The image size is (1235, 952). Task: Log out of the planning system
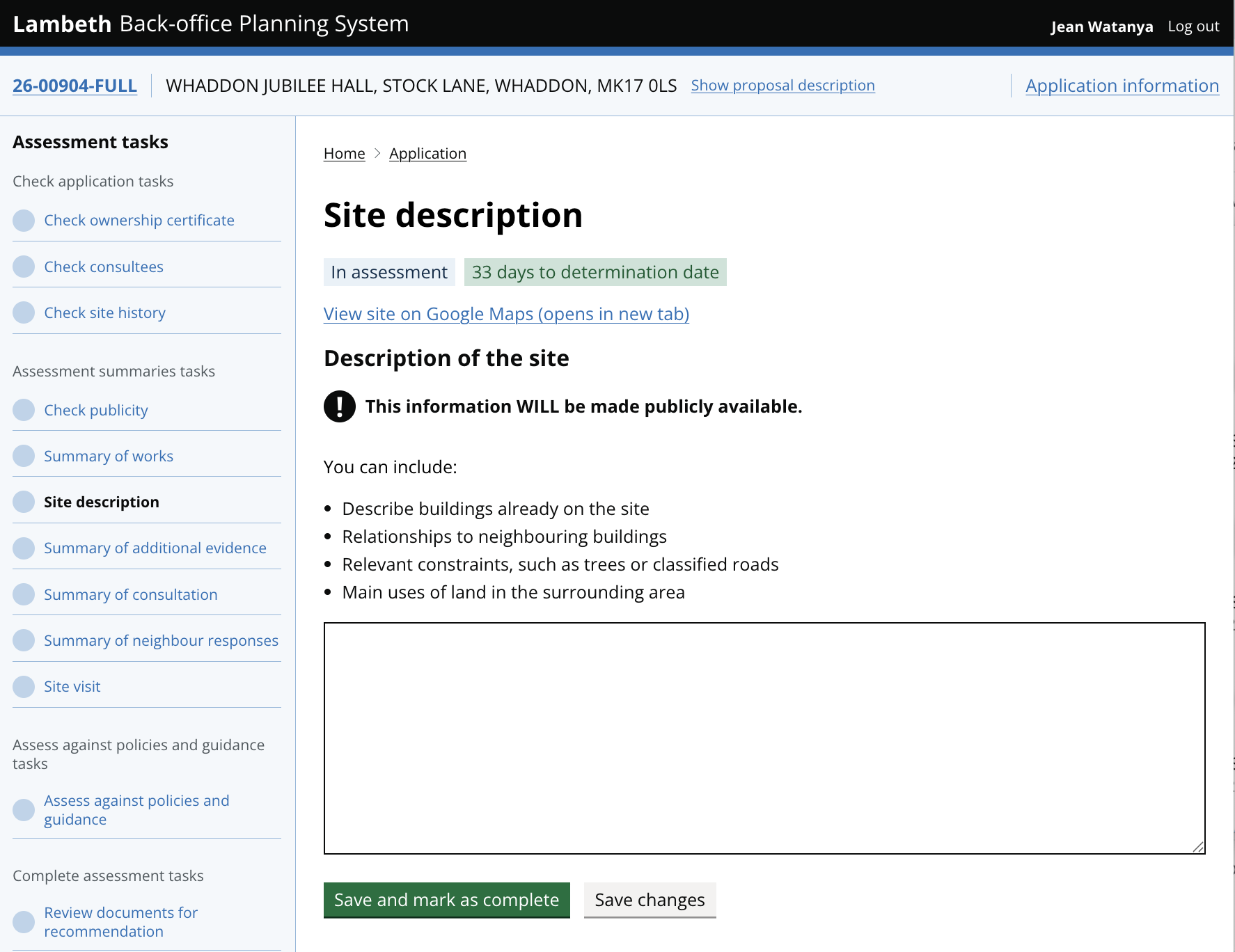tap(1193, 25)
